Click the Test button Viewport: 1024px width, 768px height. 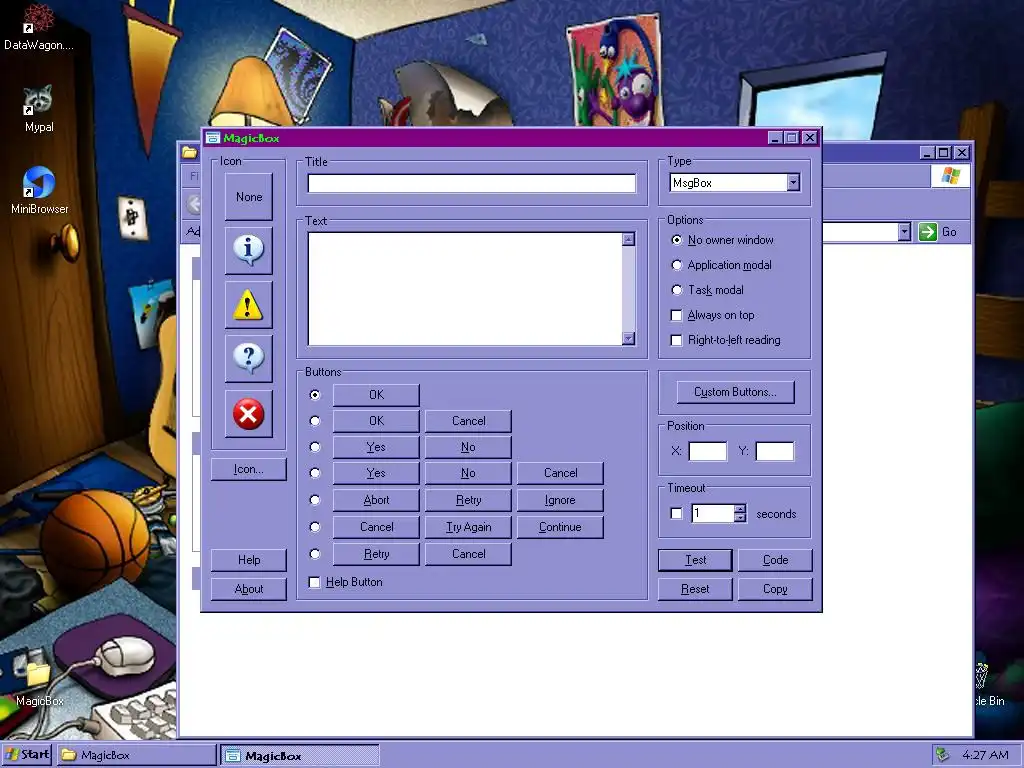(x=696, y=560)
